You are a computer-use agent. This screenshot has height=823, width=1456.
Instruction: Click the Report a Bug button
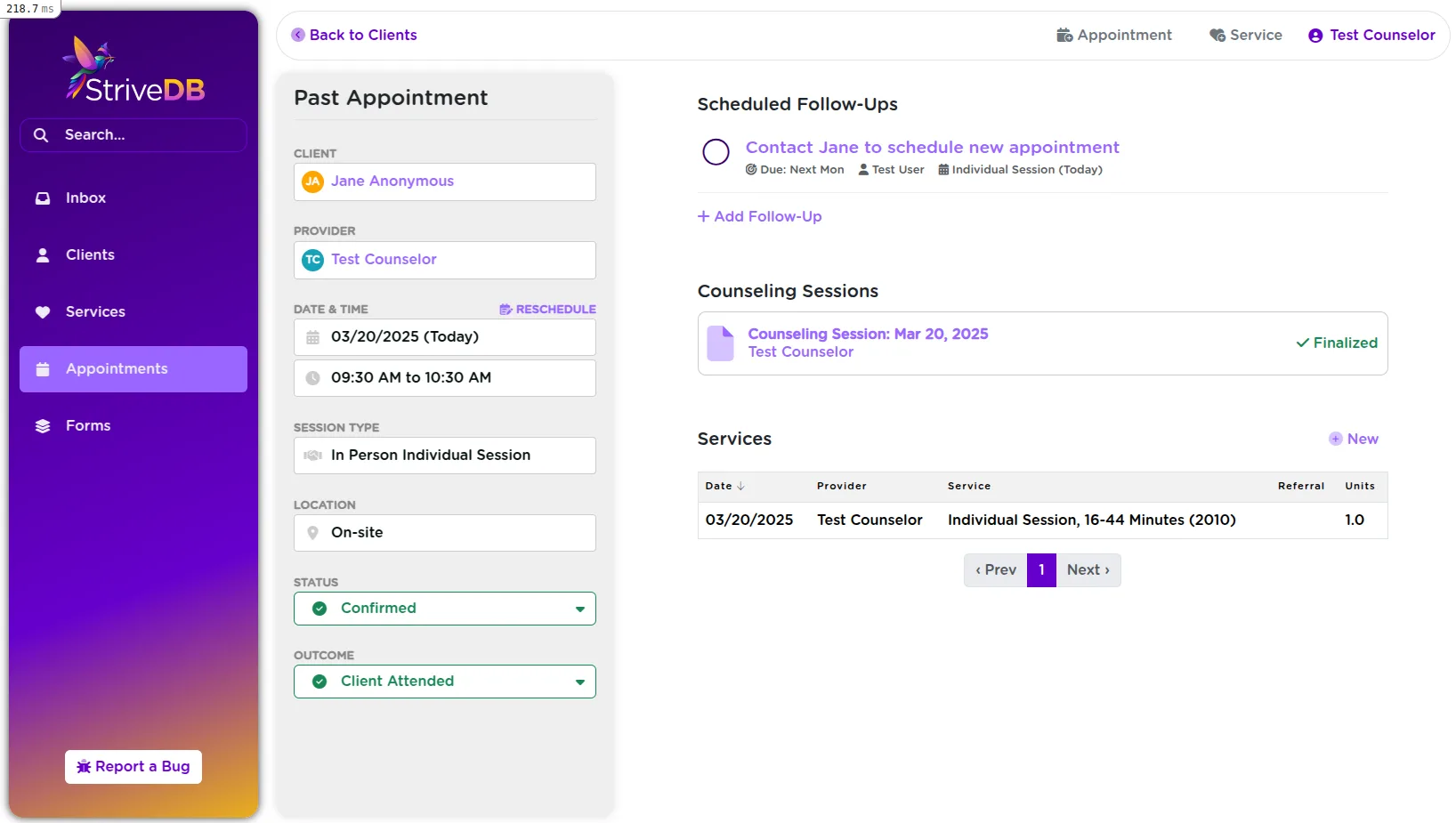tap(133, 766)
